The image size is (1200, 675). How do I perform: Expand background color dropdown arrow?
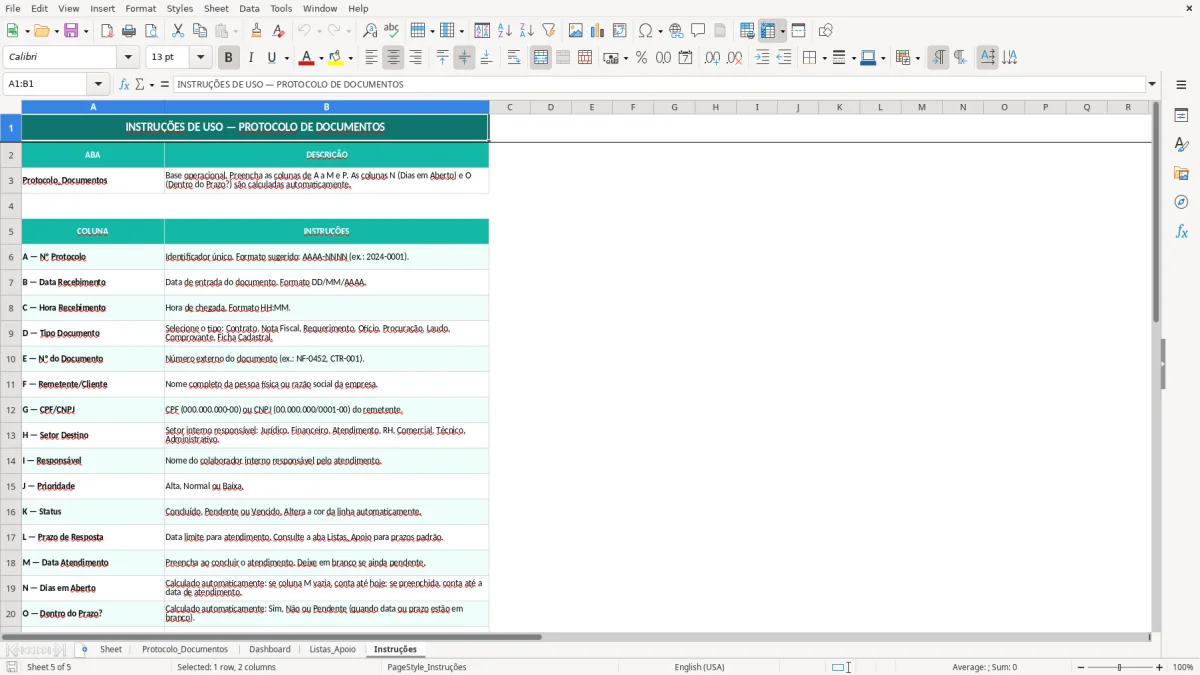tap(351, 58)
